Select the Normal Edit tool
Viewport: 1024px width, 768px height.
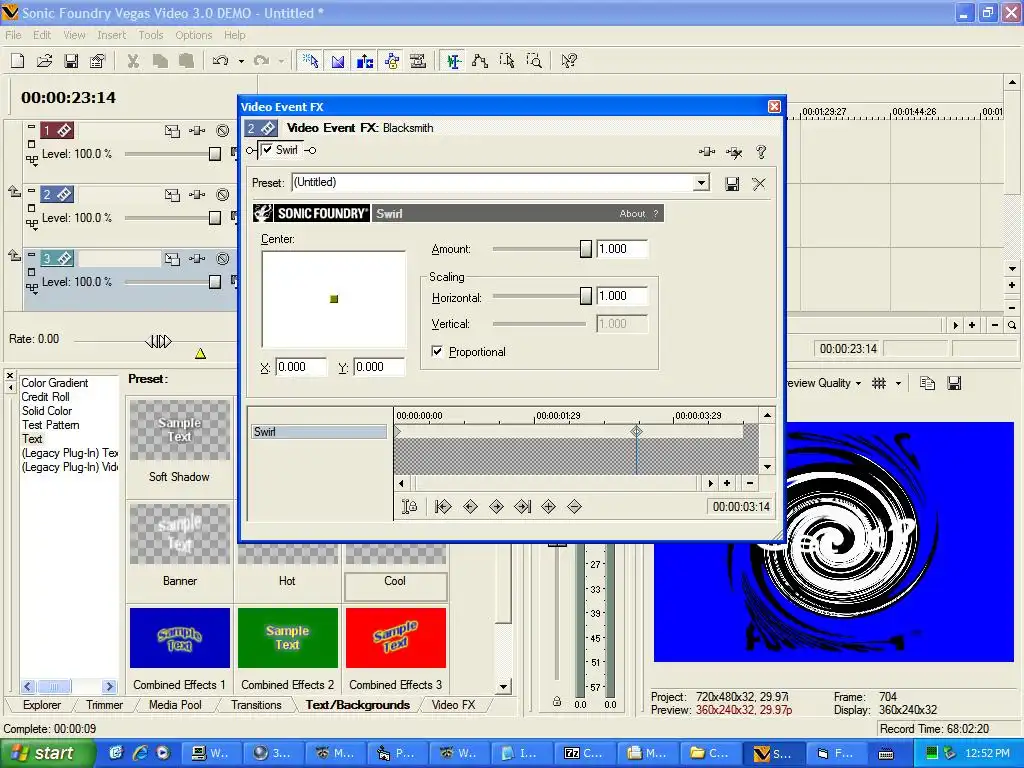coord(453,61)
